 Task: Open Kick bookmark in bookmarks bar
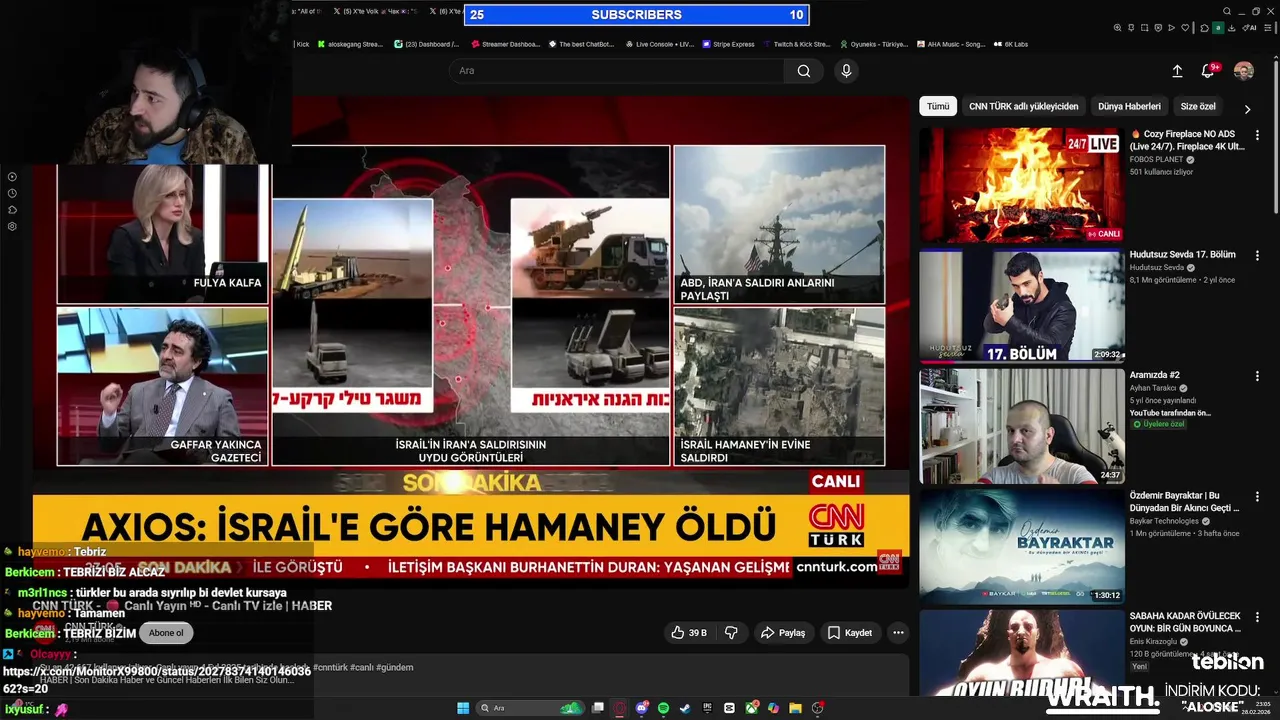[302, 44]
